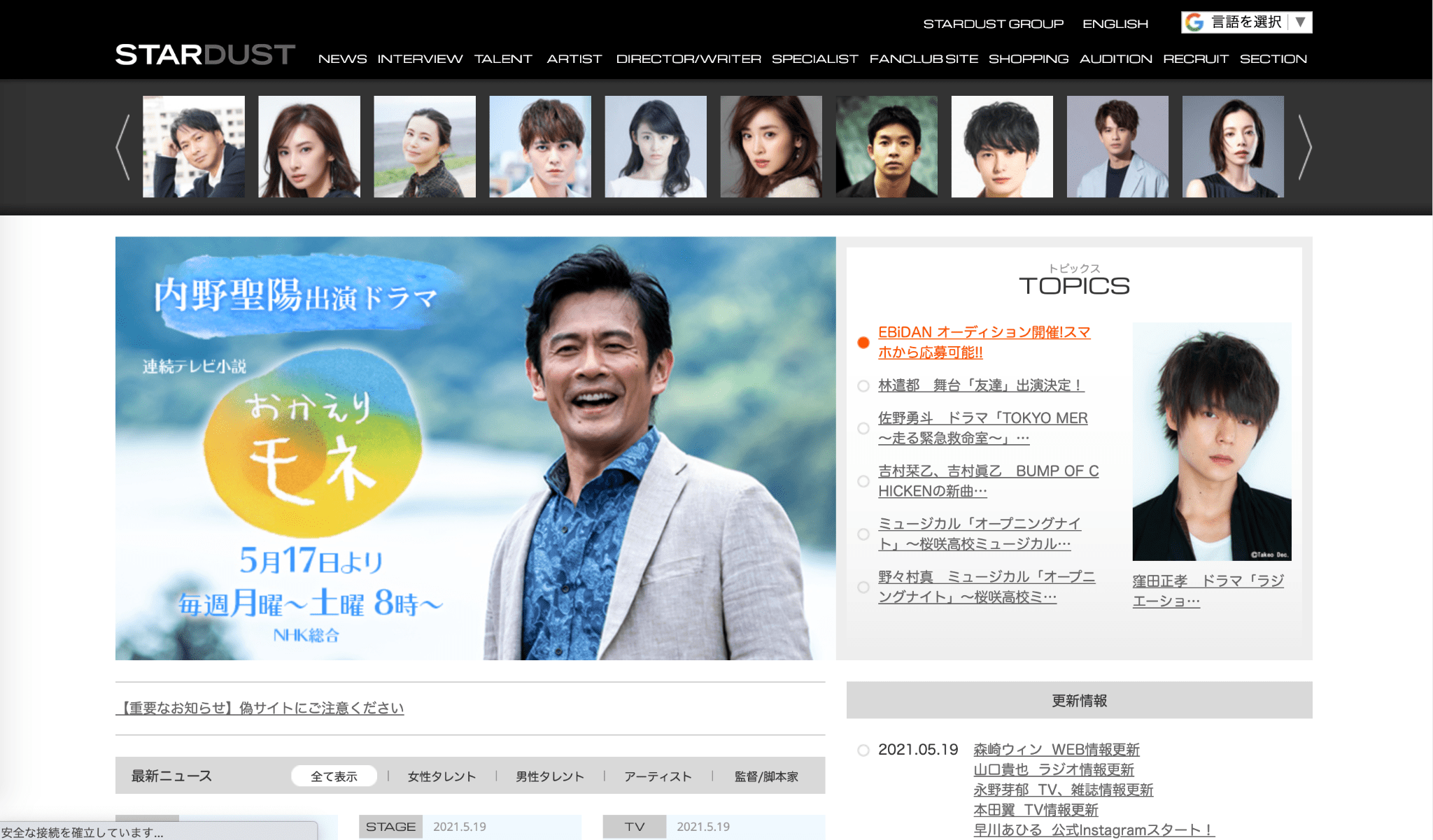Screen dimensions: 1433x840
Task: Open 窪田正孝 ドラマ「ラジエーショ… link
Action: pyautogui.click(x=1208, y=591)
